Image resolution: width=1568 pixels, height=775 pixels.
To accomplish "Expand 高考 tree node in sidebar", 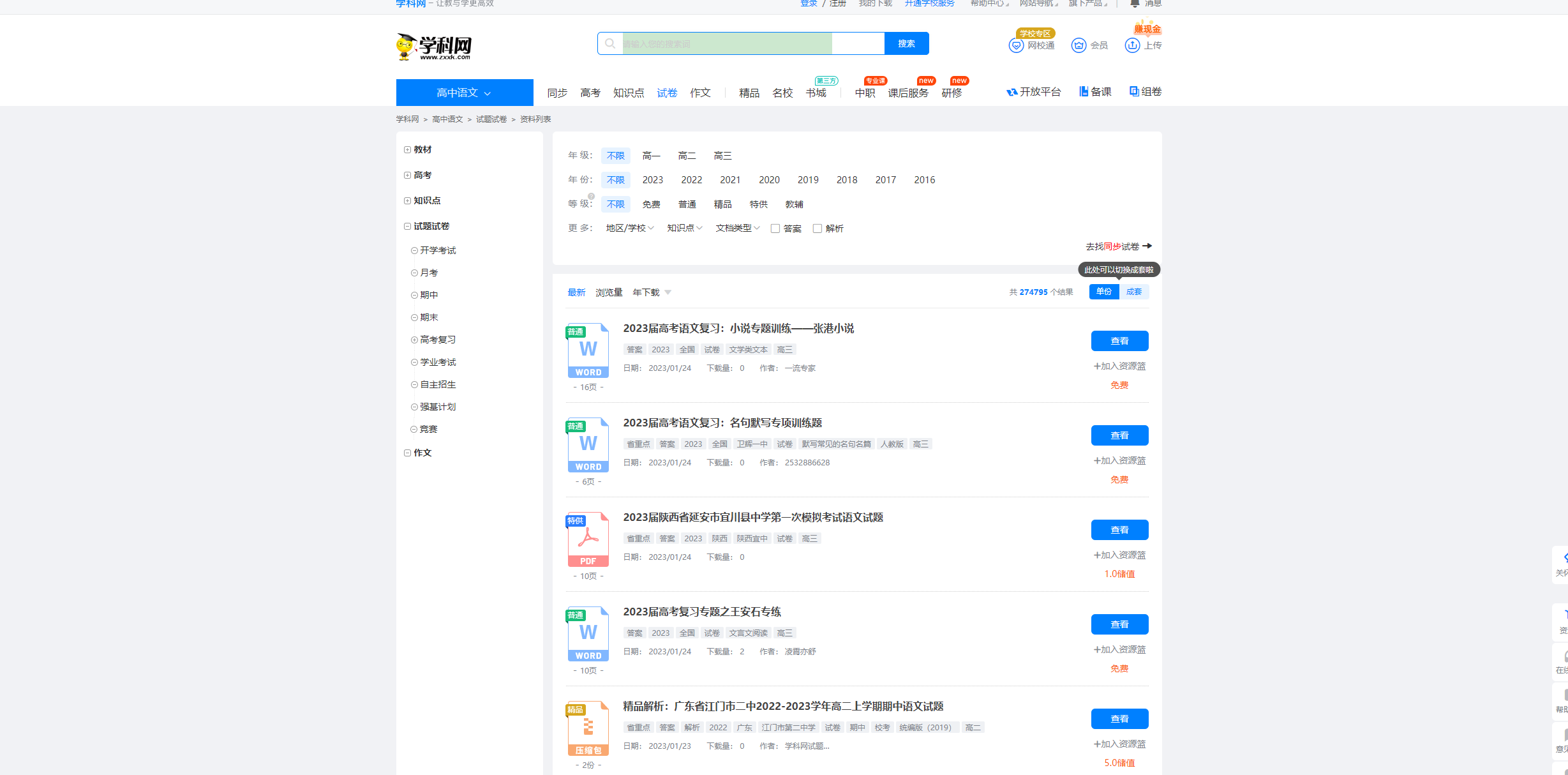I will pos(407,175).
